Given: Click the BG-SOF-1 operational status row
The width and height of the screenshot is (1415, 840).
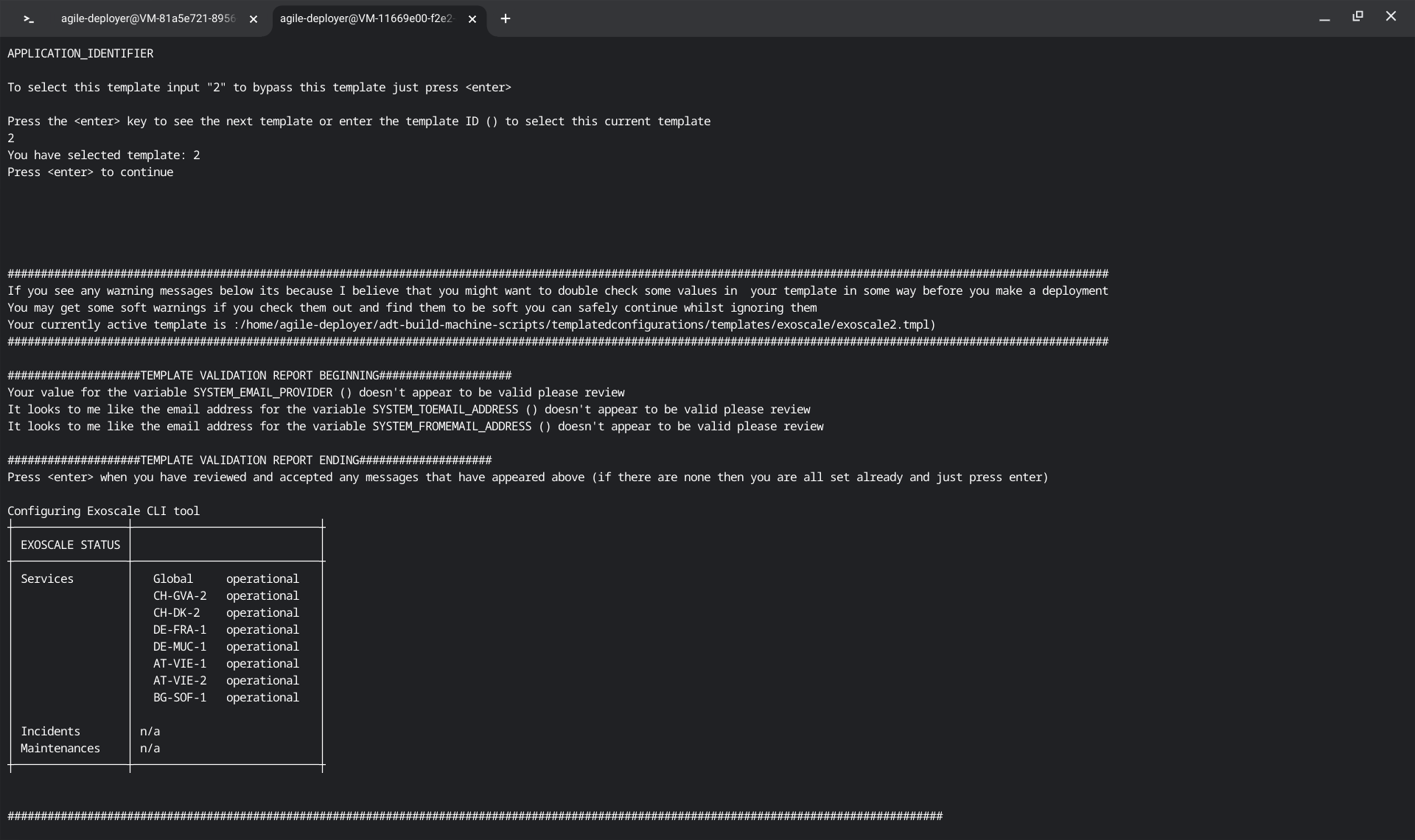Looking at the screenshot, I should [x=226, y=698].
